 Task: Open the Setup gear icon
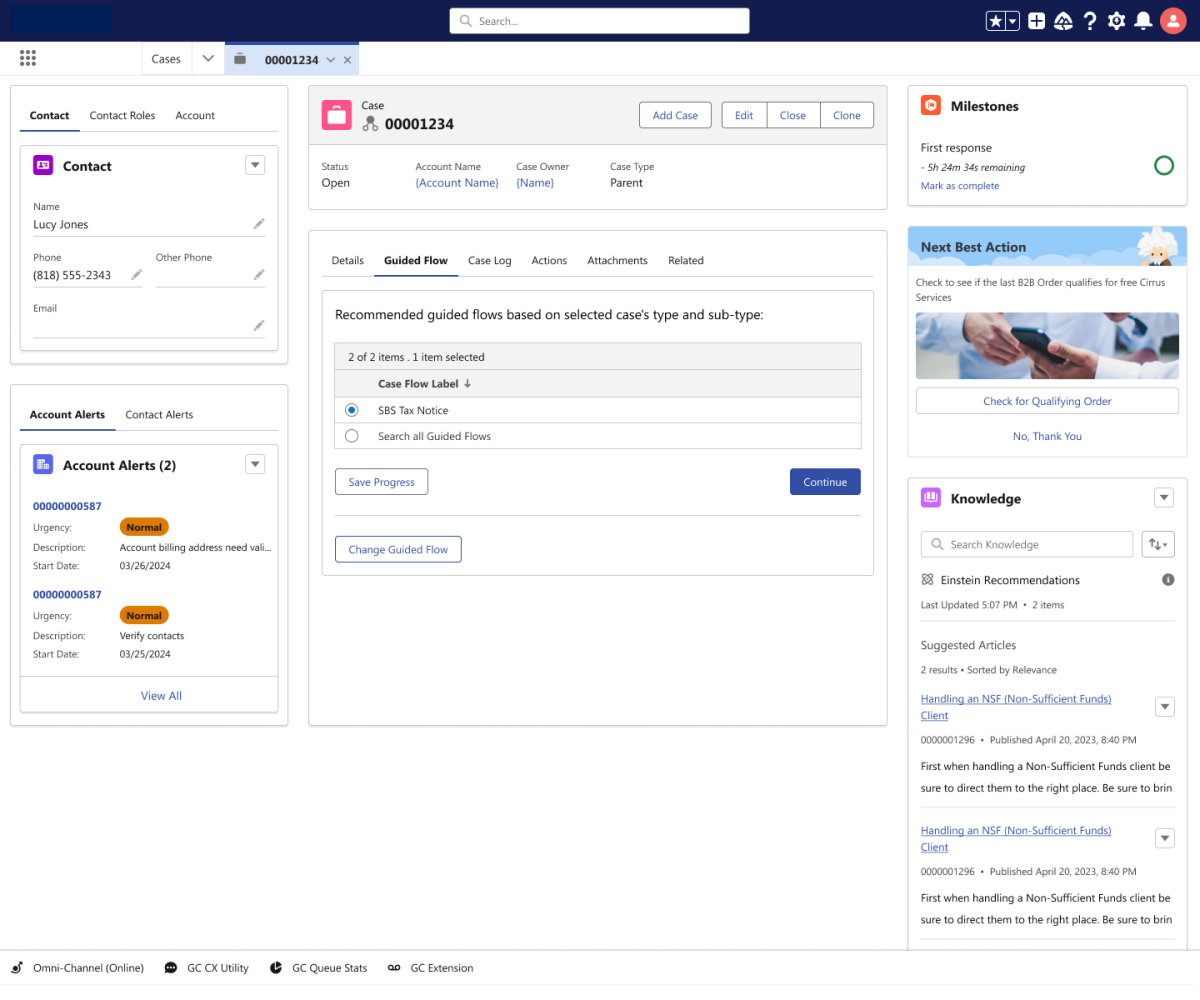pos(1117,21)
